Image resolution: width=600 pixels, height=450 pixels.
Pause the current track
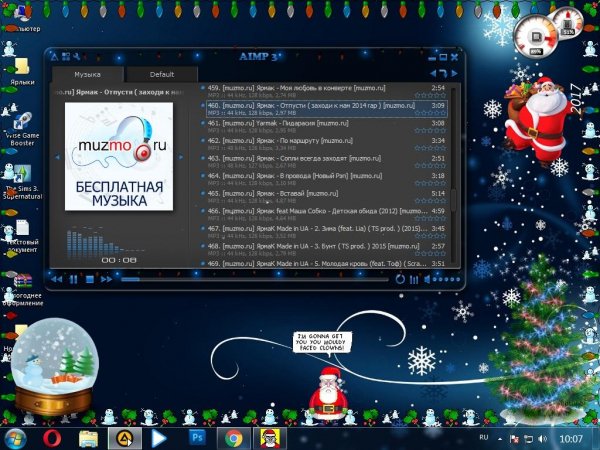[x=73, y=279]
